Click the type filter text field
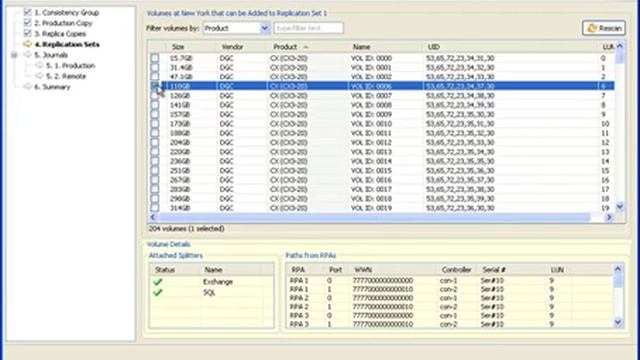 (x=308, y=28)
